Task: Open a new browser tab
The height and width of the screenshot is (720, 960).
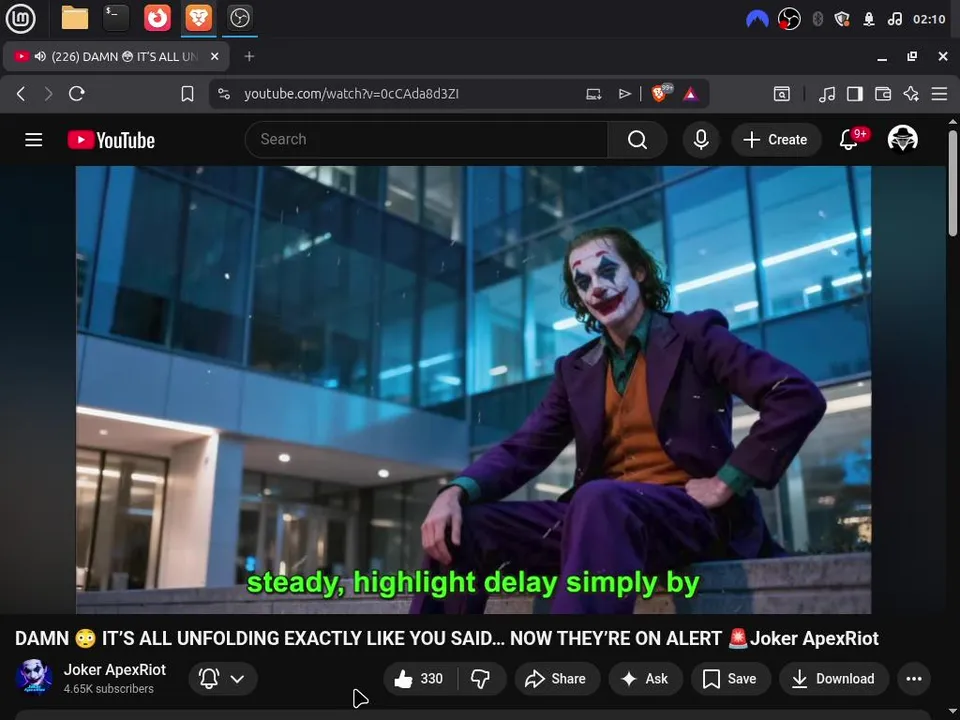Action: tap(249, 56)
